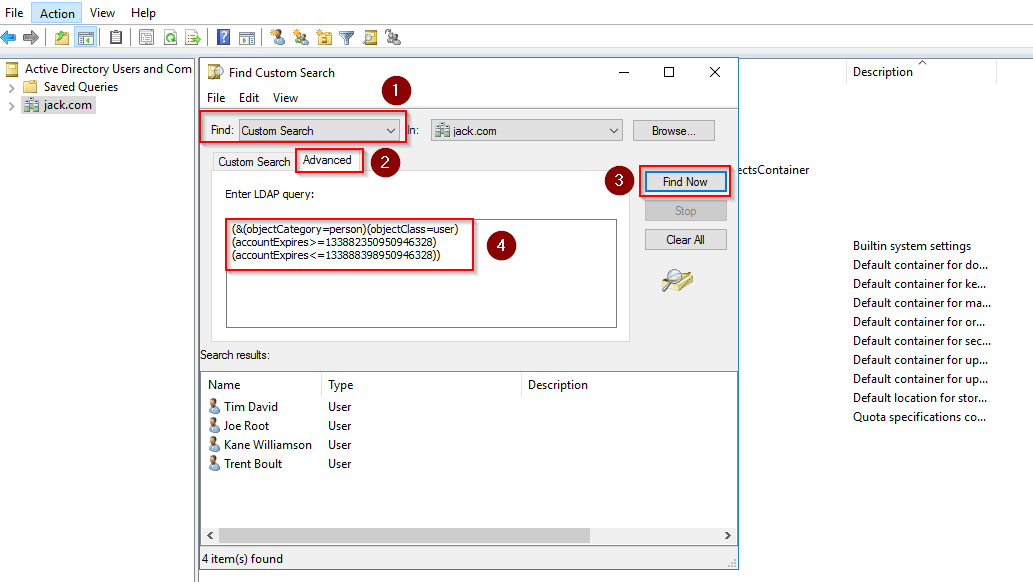This screenshot has height=582, width=1033.
Task: Select the Create new group icon
Action: (301, 37)
